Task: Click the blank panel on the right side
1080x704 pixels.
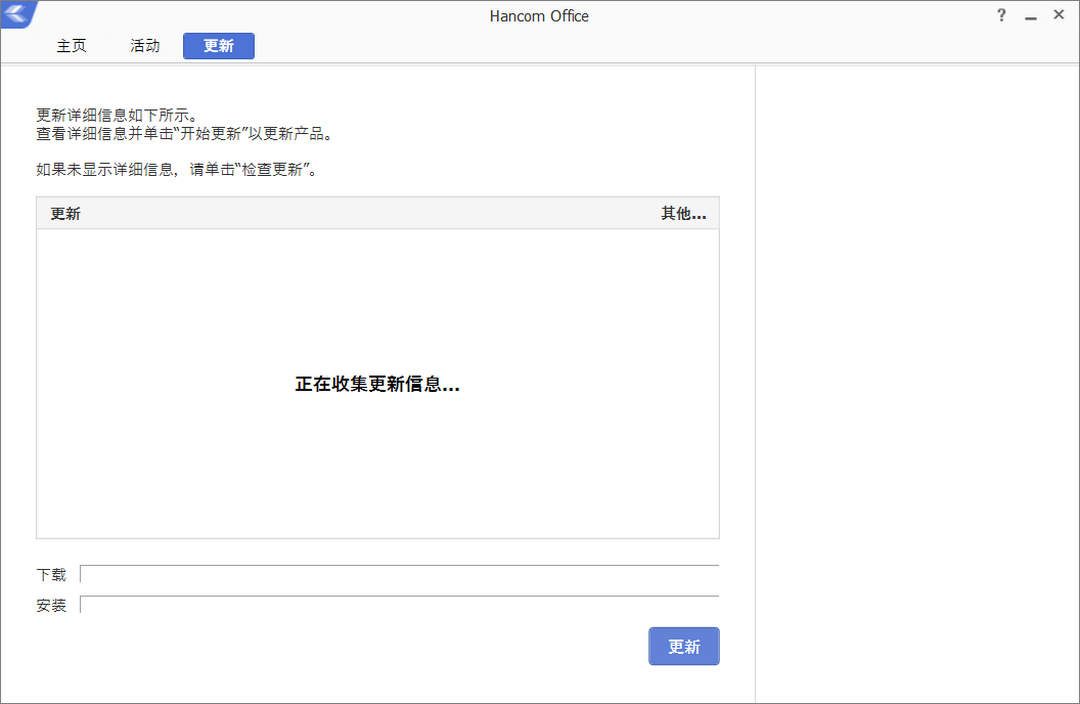Action: click(917, 380)
